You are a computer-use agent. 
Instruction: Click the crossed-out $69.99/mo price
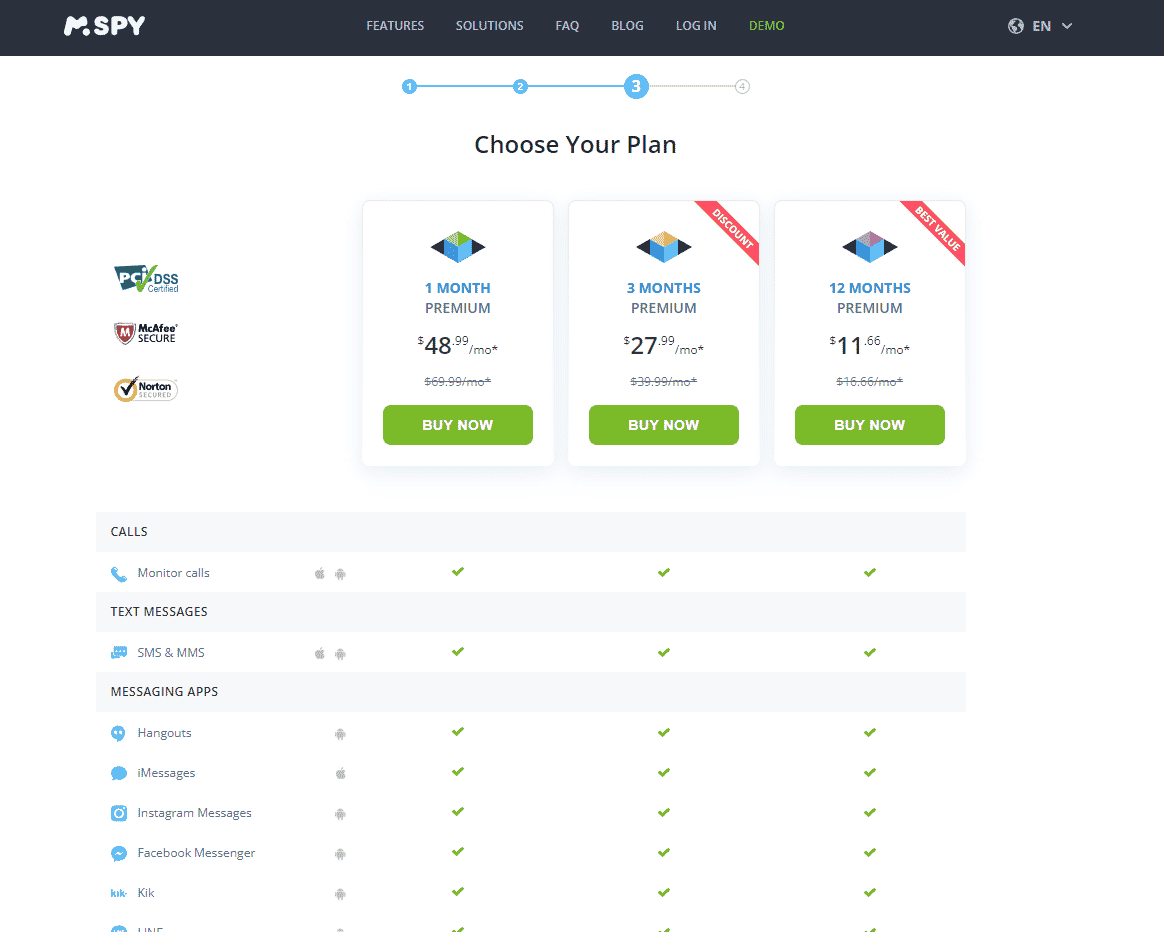[x=458, y=382]
